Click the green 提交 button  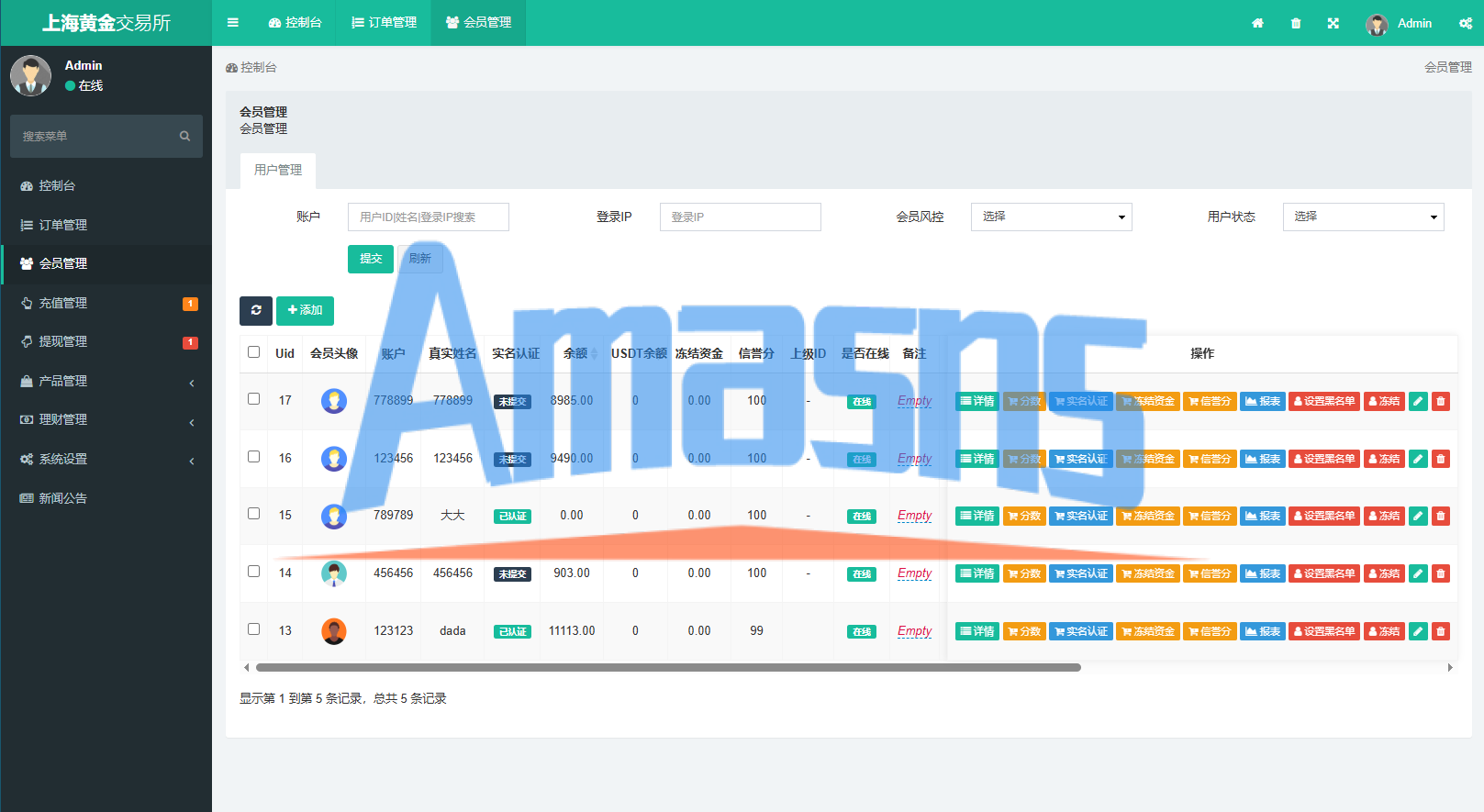[x=371, y=259]
